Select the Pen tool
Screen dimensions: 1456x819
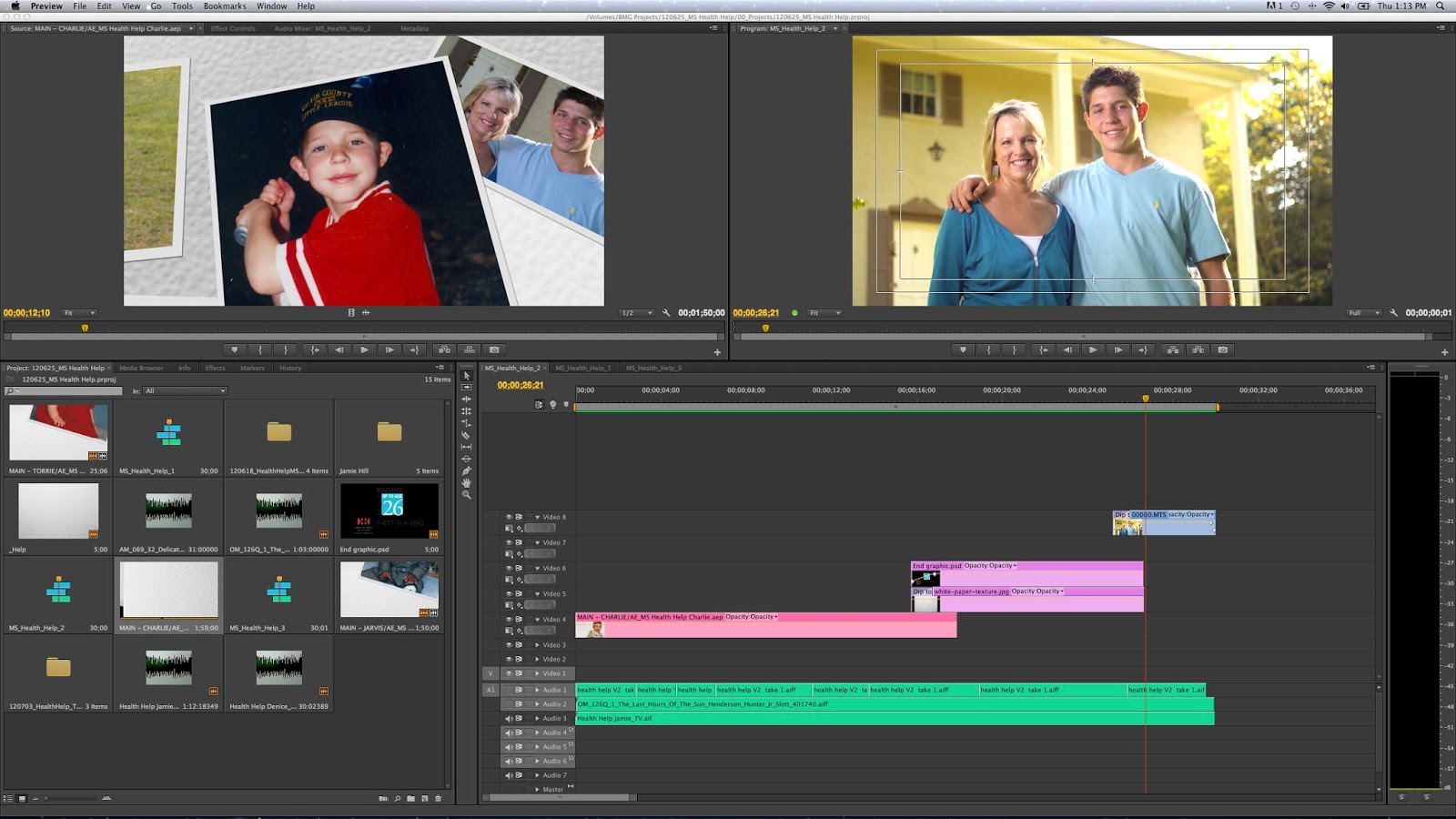467,470
